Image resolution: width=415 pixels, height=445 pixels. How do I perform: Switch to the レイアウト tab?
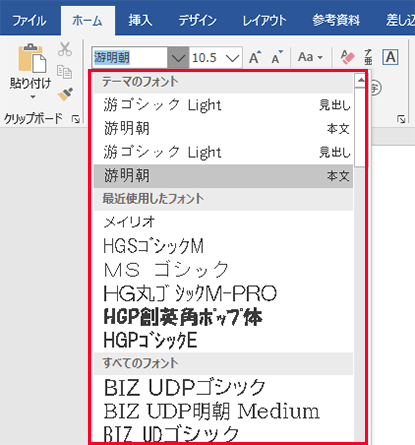pyautogui.click(x=264, y=21)
